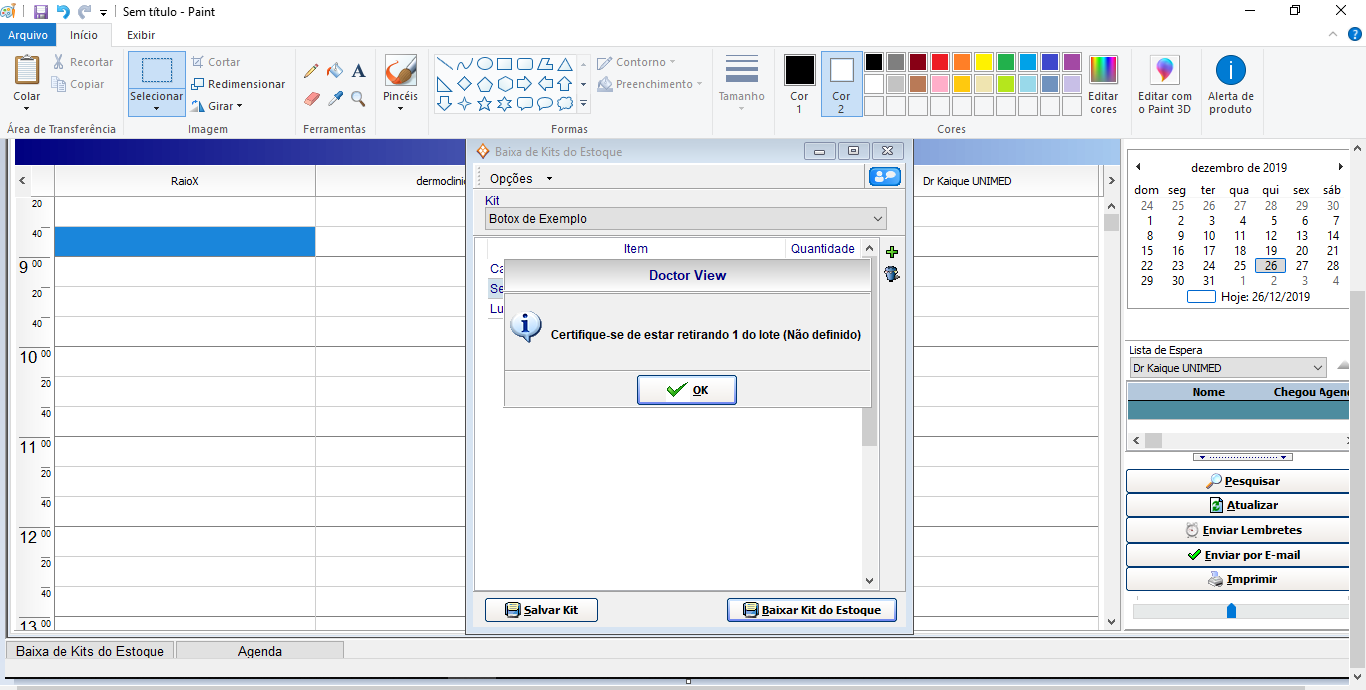
Task: Open the Opções dropdown menu
Action: click(x=520, y=178)
